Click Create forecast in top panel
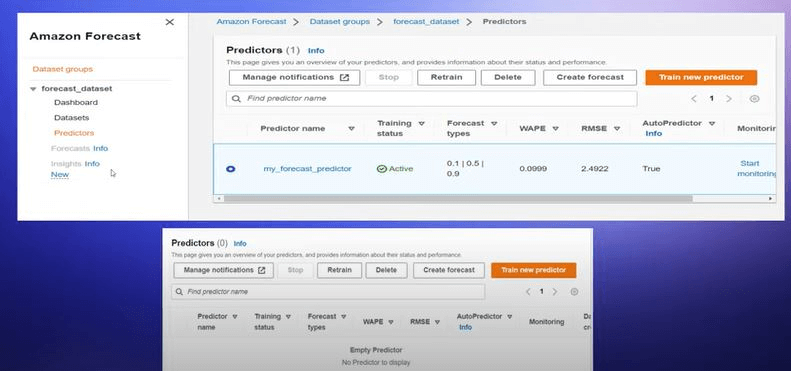This screenshot has height=371, width=791. [x=590, y=77]
